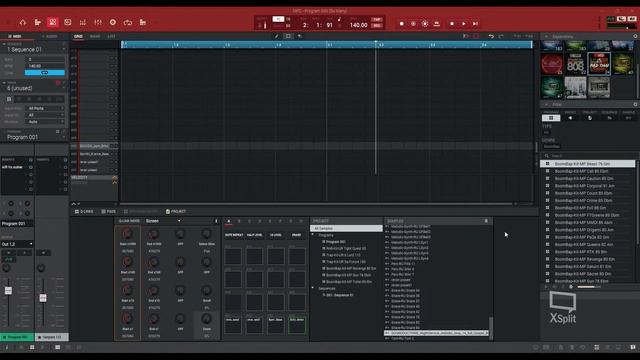Open the Pads tab in lower panel

(109, 211)
